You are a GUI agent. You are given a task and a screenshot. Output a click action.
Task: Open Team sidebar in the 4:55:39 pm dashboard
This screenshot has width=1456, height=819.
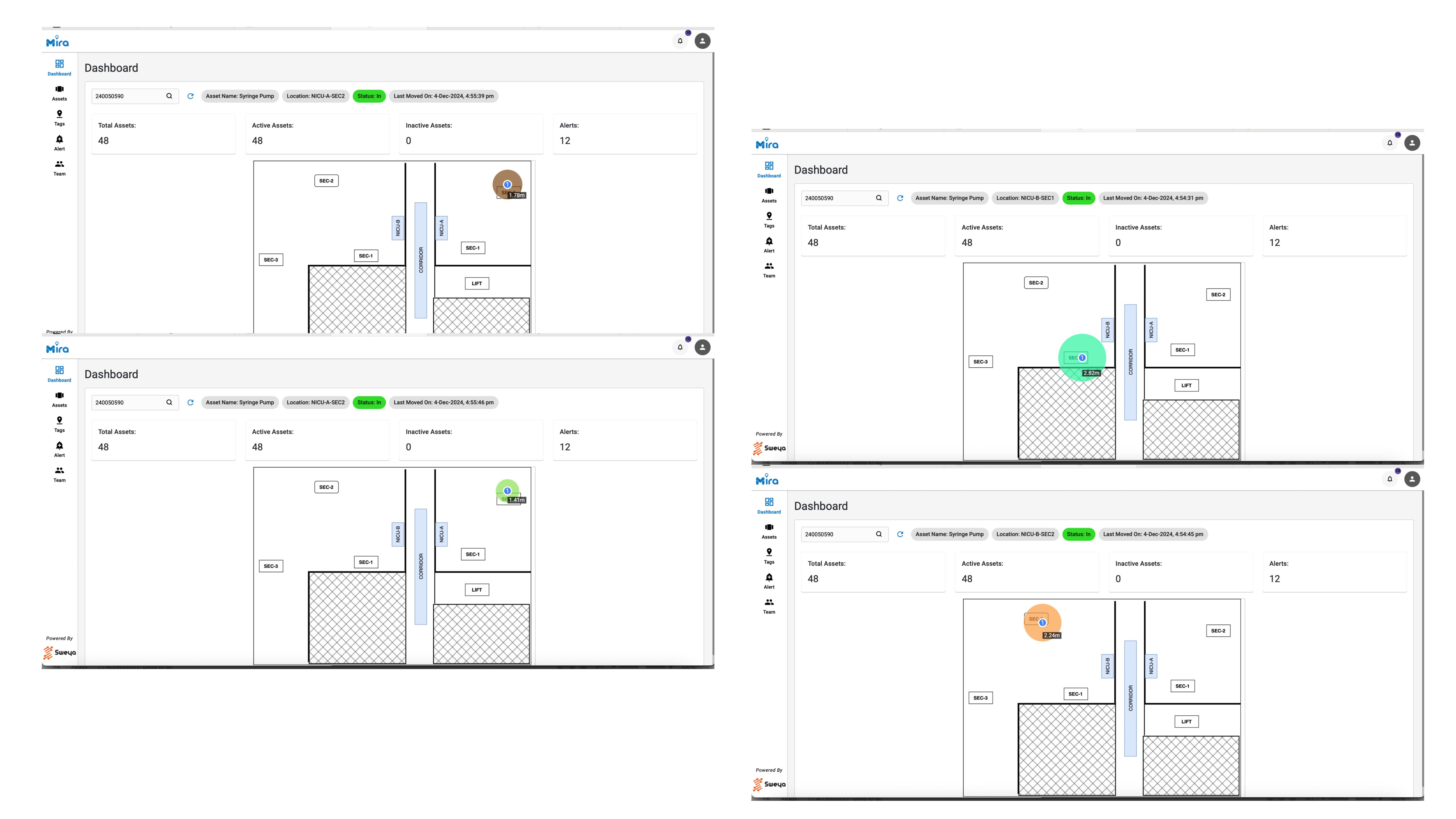pyautogui.click(x=59, y=168)
